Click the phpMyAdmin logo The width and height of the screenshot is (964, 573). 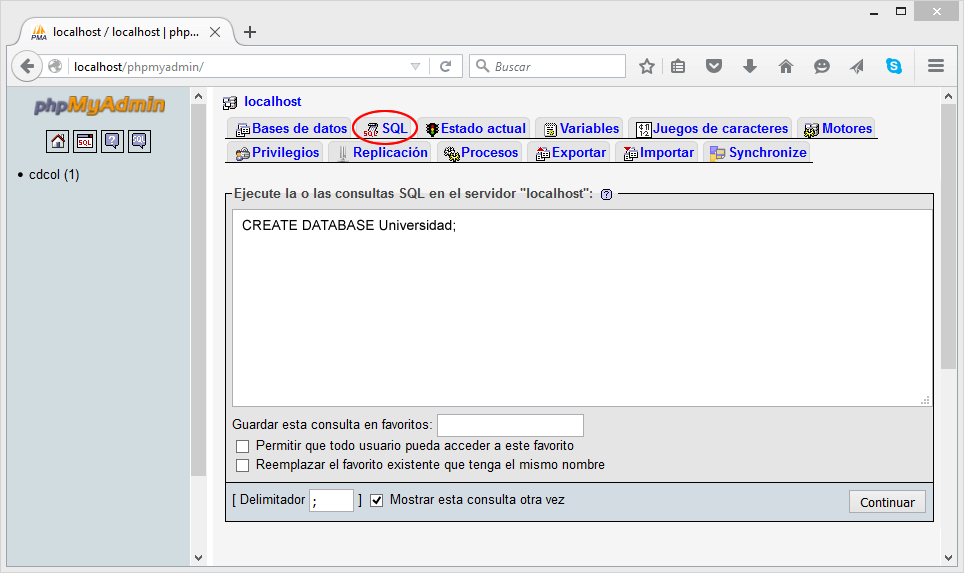tap(100, 105)
